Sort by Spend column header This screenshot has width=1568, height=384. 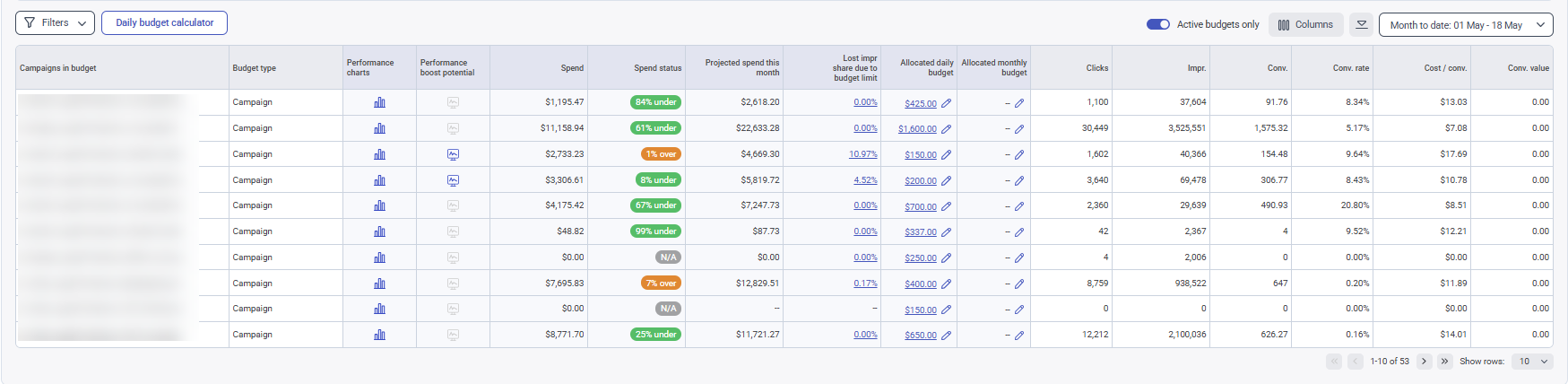[x=572, y=68]
